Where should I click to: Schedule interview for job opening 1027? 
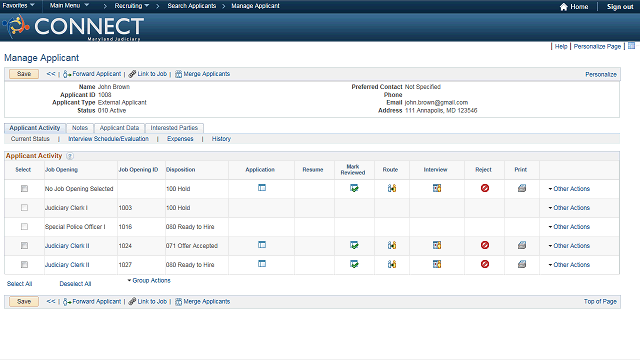point(437,264)
